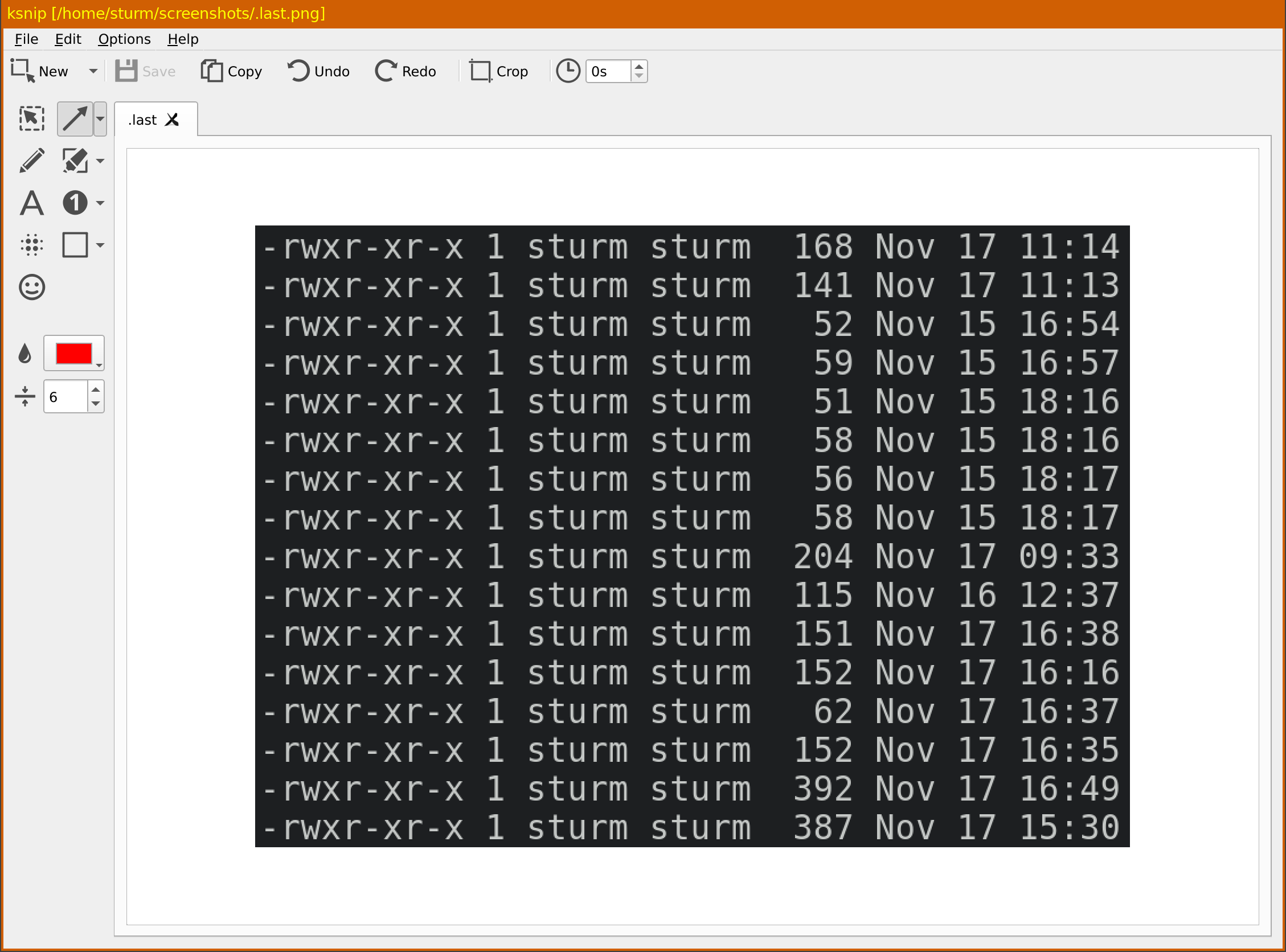The image size is (1286, 952).
Task: Switch to the .last tab
Action: coord(142,120)
